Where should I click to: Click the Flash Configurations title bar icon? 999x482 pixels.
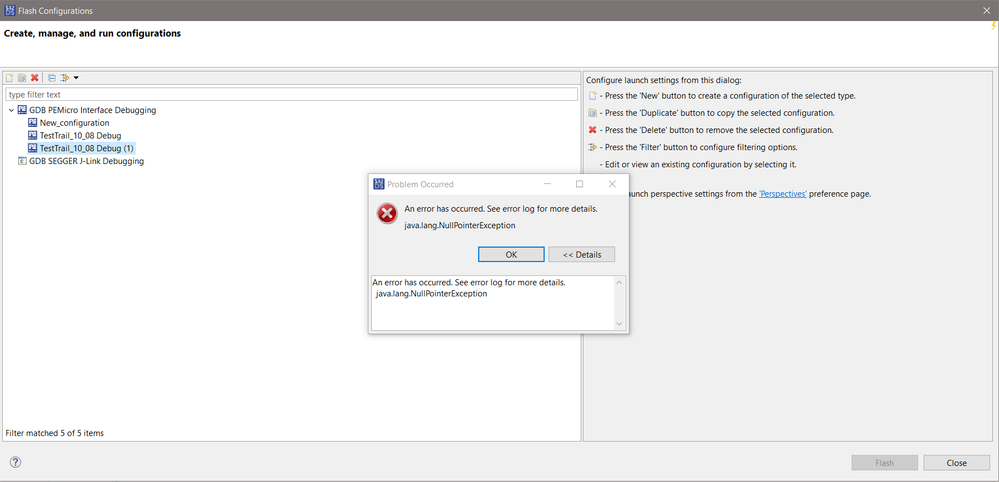9,11
